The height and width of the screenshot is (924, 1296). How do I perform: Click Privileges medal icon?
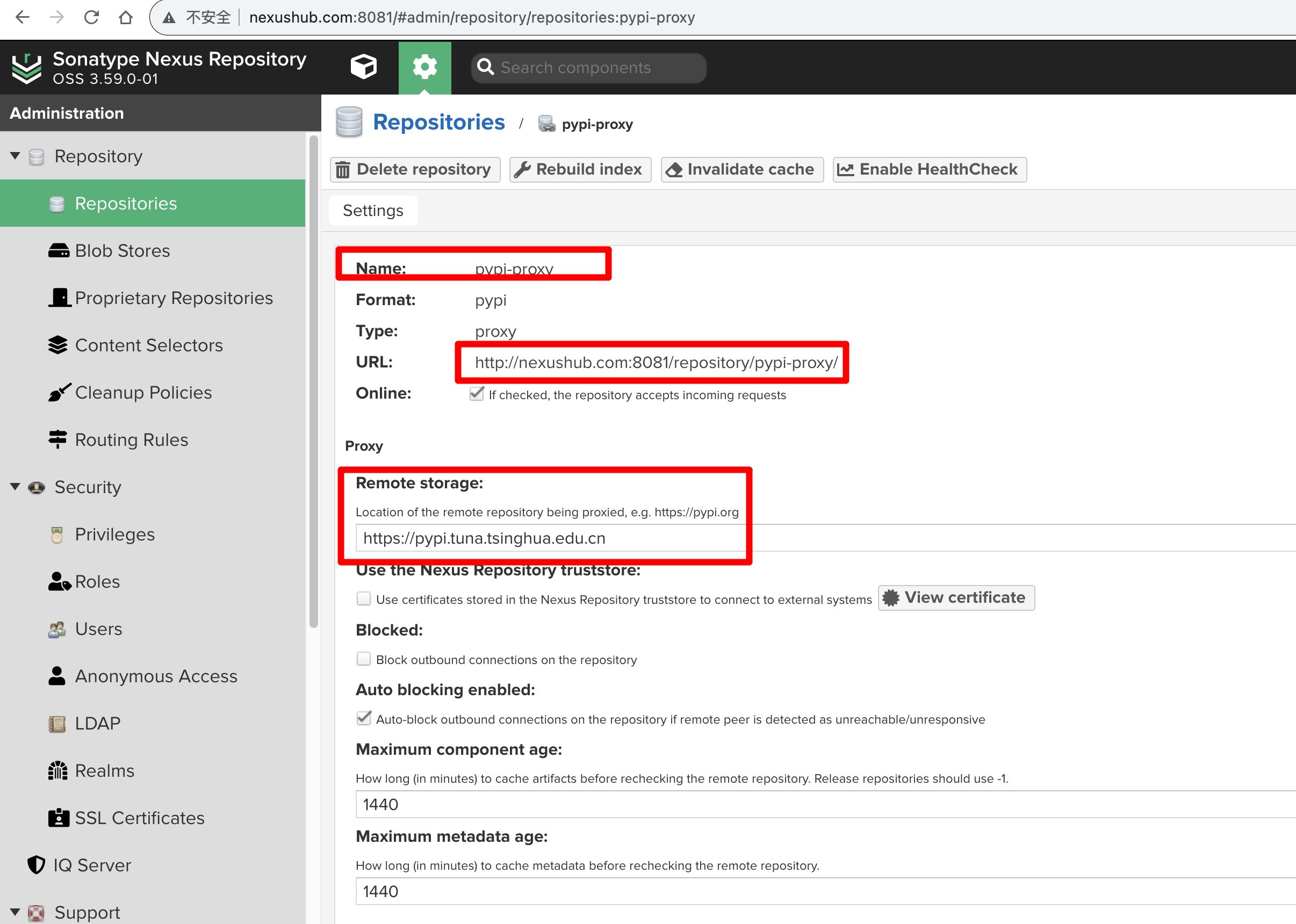[x=57, y=535]
